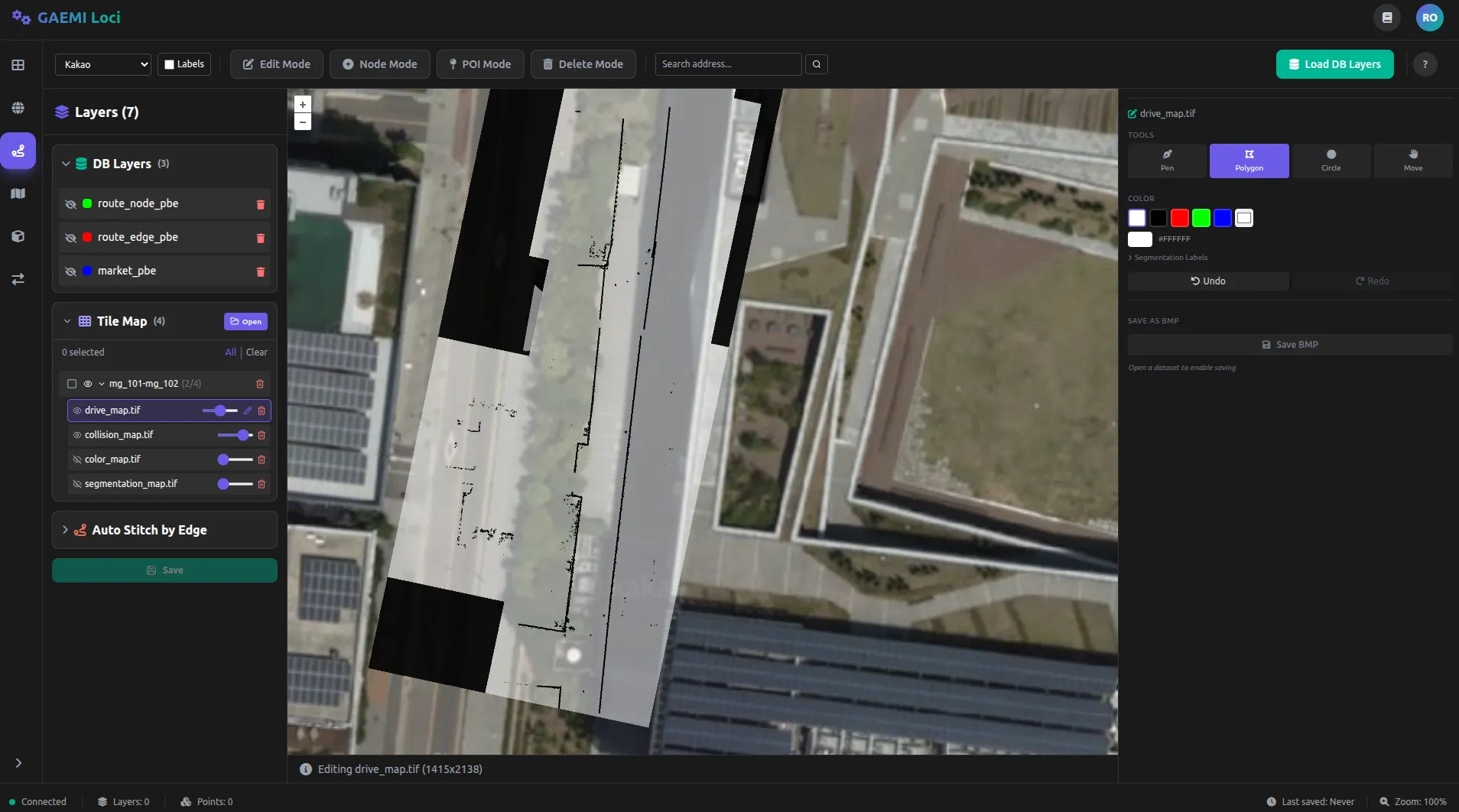Delete the route_node_pbe layer
The width and height of the screenshot is (1459, 812).
click(x=260, y=204)
